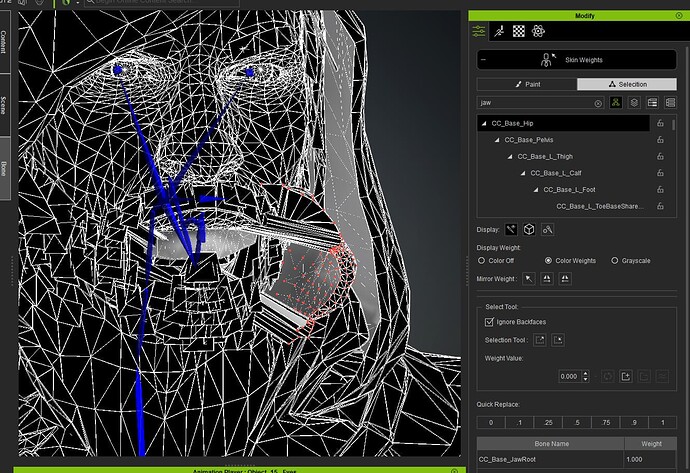Open the Bone side tab on left
The width and height of the screenshot is (690, 473).
[x=4, y=169]
